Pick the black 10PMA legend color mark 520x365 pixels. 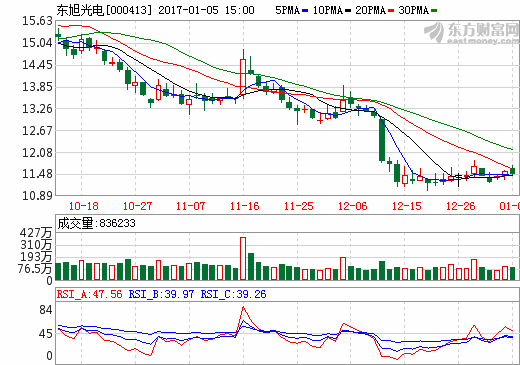click(x=348, y=11)
